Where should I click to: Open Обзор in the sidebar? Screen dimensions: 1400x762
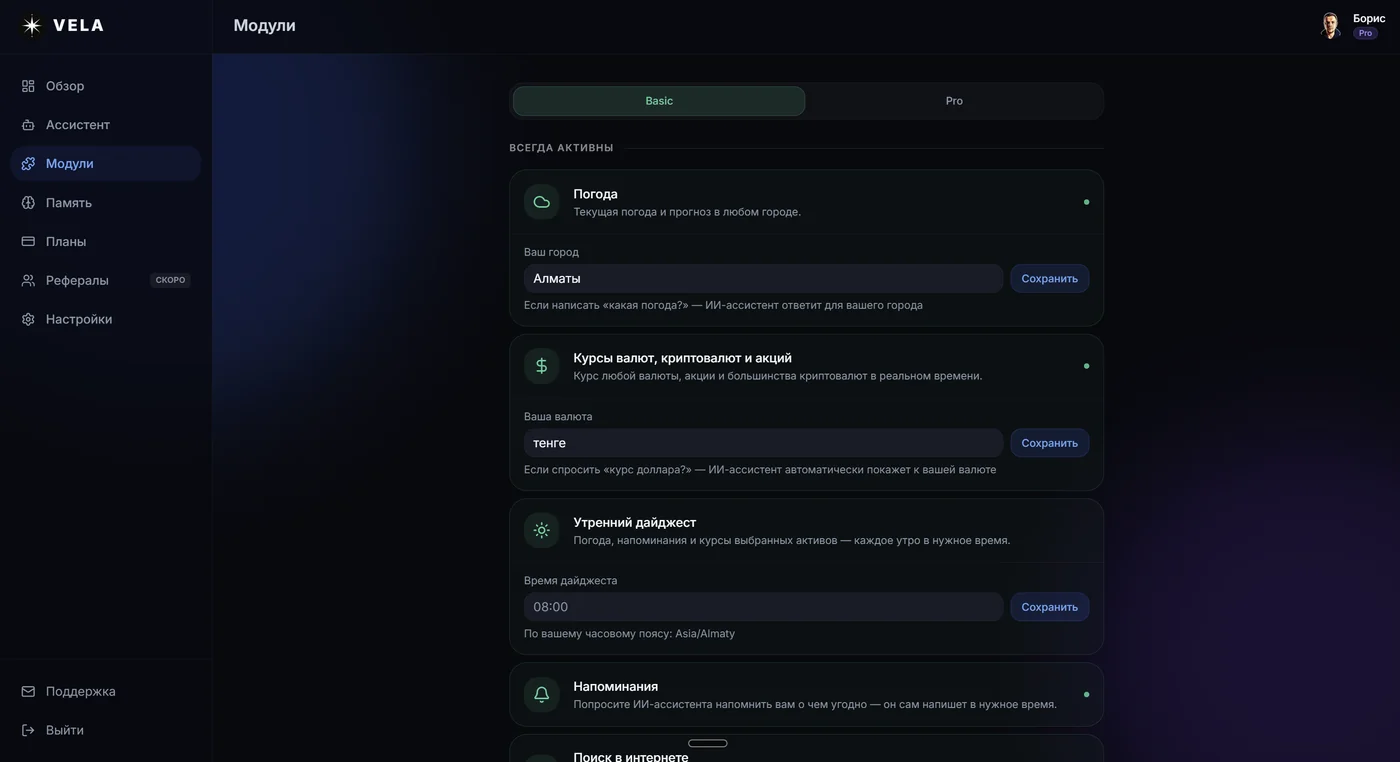pyautogui.click(x=106, y=86)
